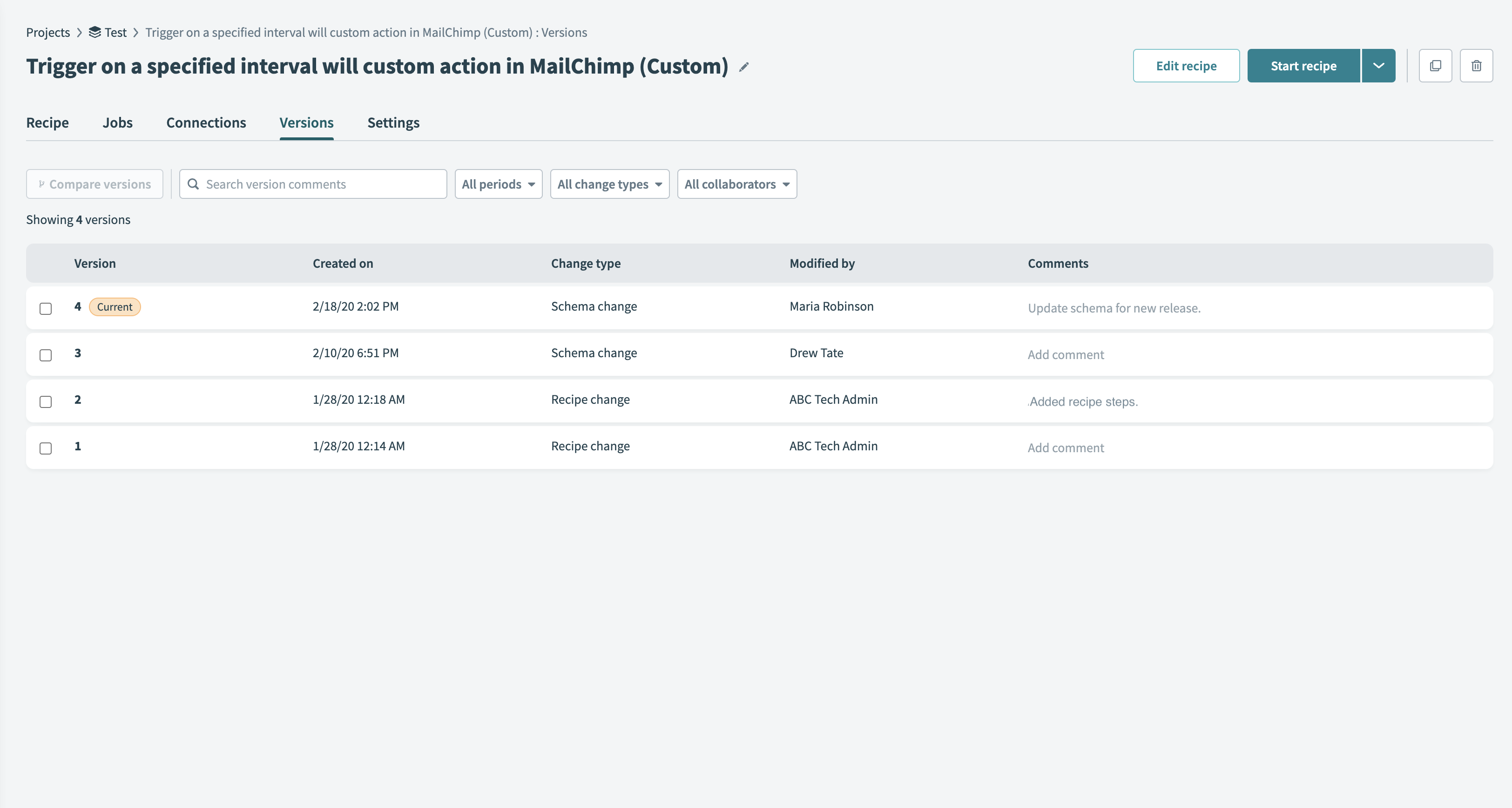Image resolution: width=1512 pixels, height=808 pixels.
Task: Click the clone recipe icon
Action: pos(1435,66)
